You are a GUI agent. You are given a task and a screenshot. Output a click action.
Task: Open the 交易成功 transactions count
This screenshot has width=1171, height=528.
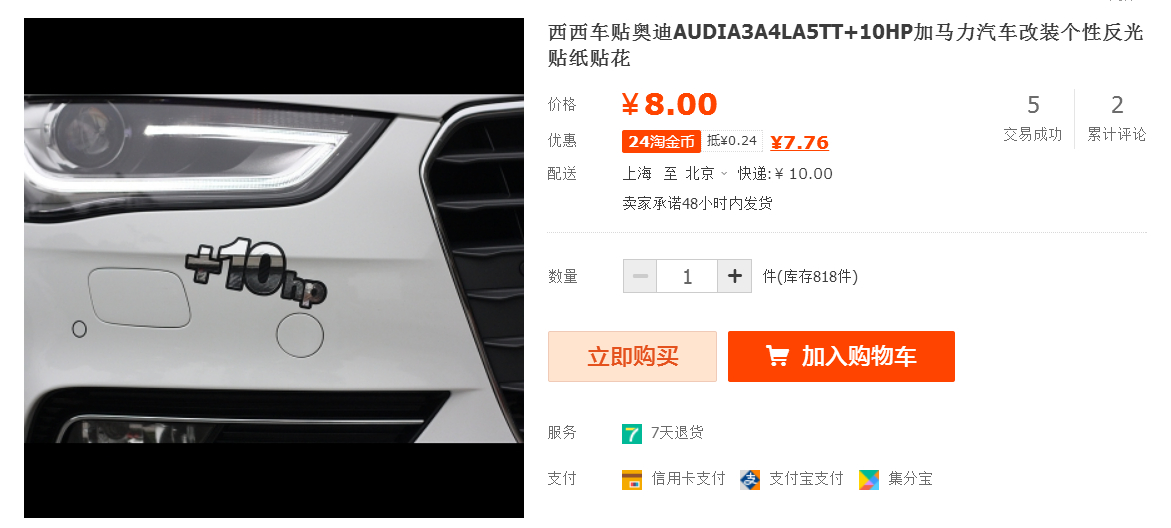click(1033, 118)
